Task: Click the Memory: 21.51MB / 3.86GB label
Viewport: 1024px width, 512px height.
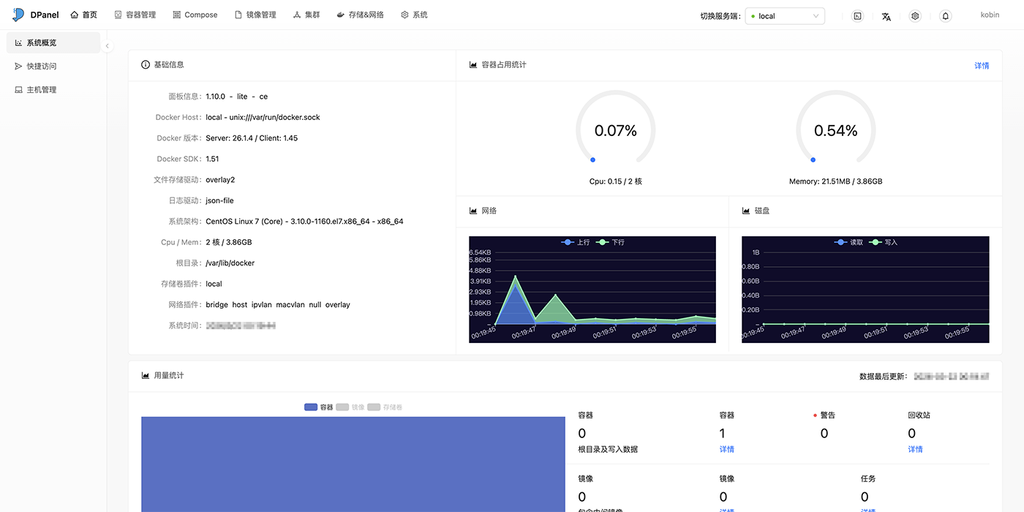Action: click(835, 182)
